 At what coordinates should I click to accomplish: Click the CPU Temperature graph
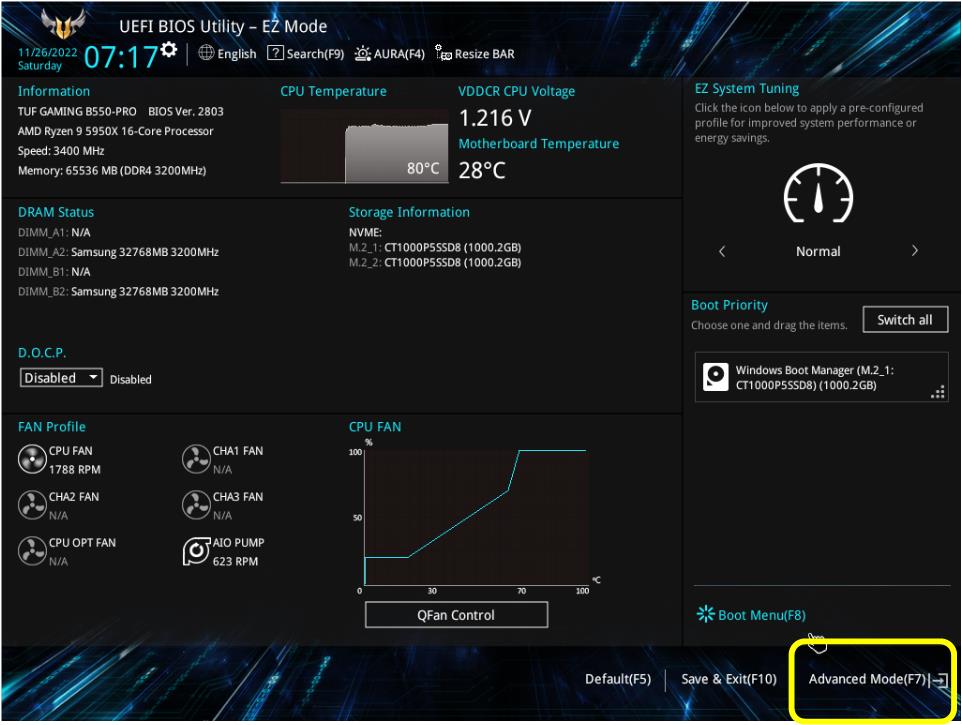[x=364, y=147]
